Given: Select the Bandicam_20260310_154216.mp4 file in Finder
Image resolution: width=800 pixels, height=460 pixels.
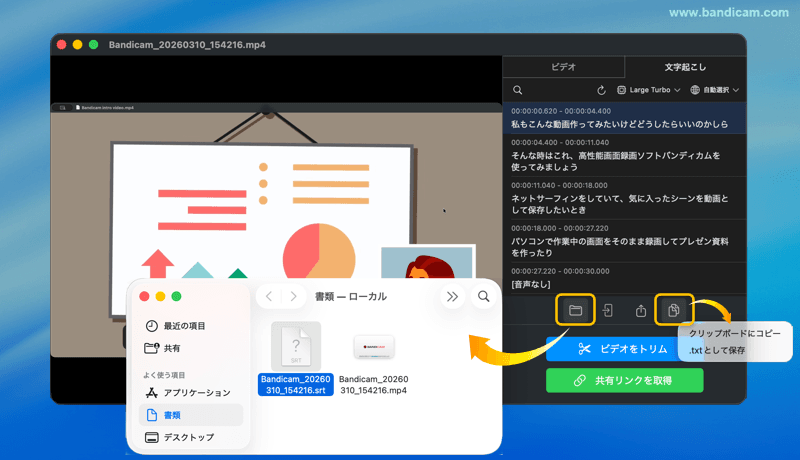Looking at the screenshot, I should (373, 364).
